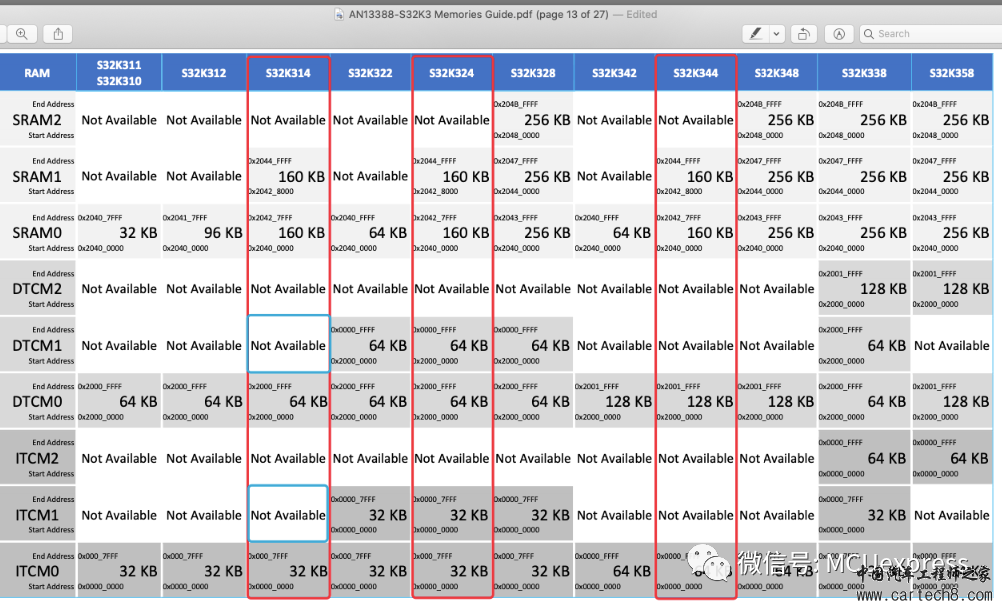Select the SRAM0 row label
Screen dimensions: 1002x611
coord(37,233)
